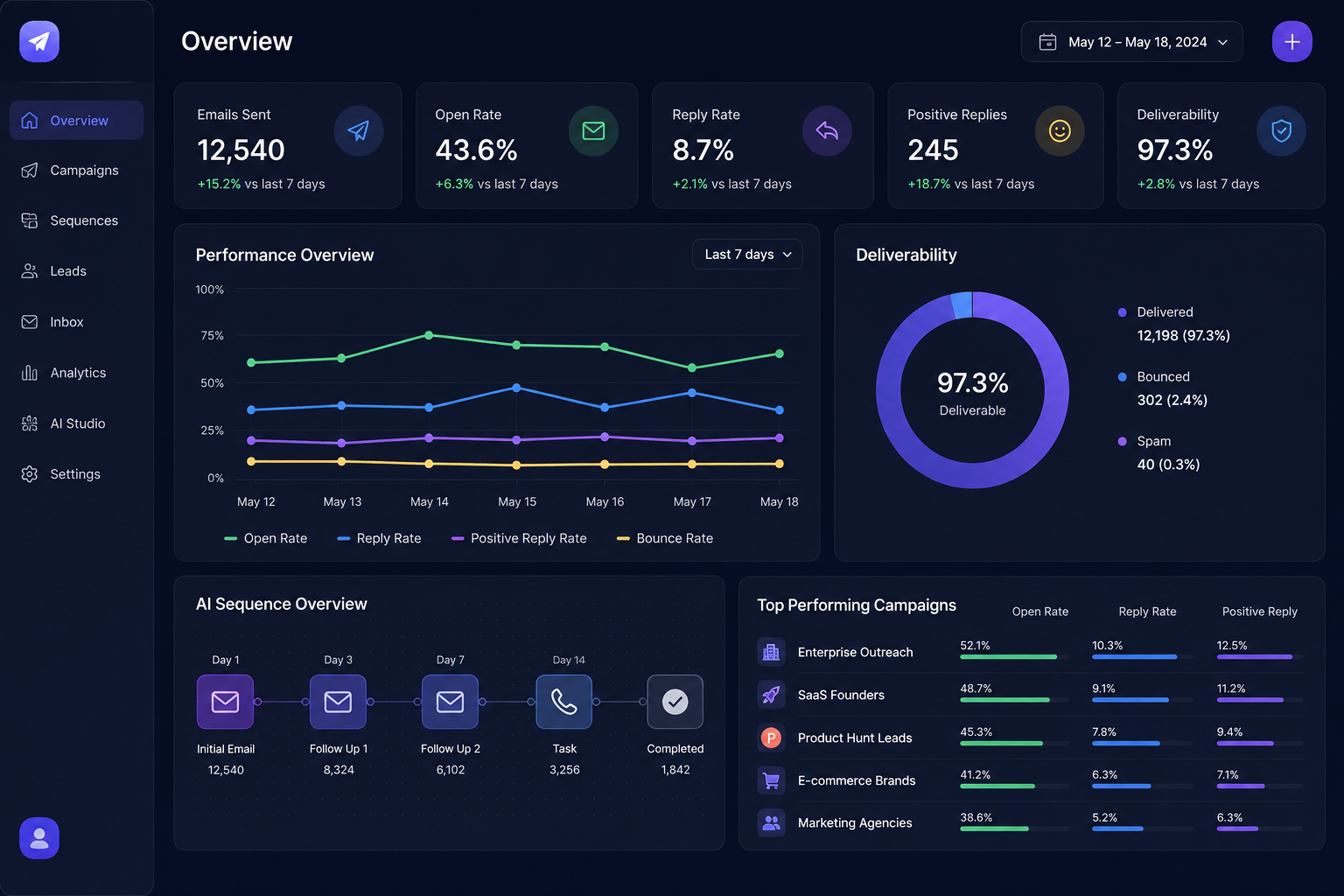
Task: Click the calendar icon in date picker
Action: pos(1047,42)
